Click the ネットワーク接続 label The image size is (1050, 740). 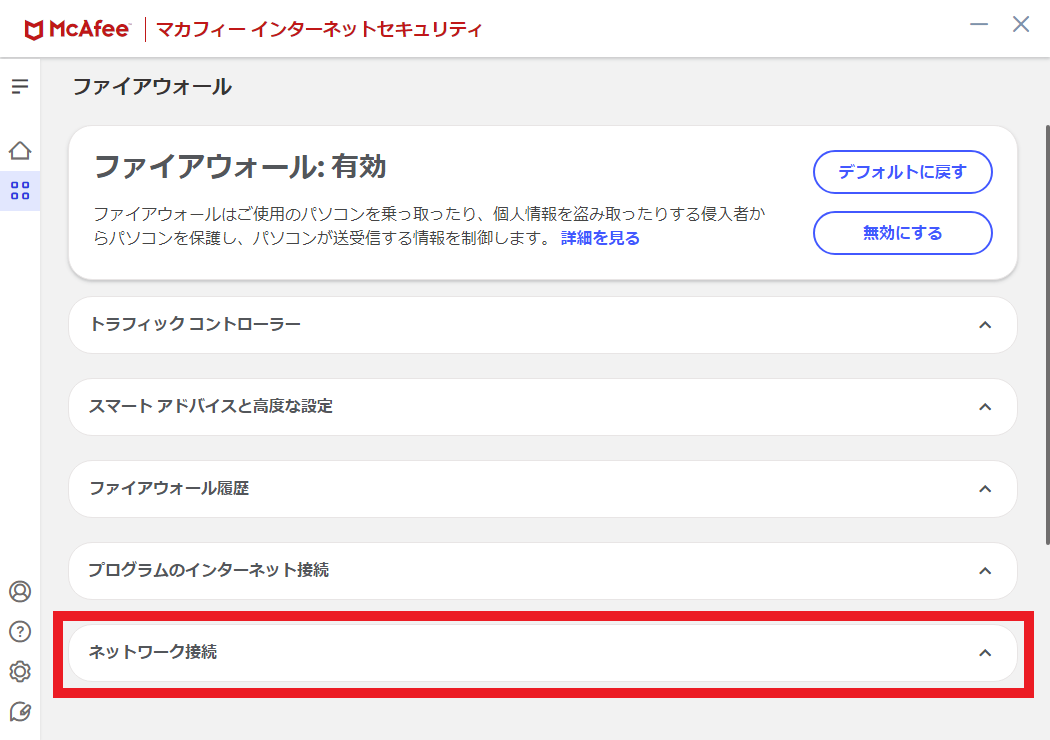pos(153,652)
